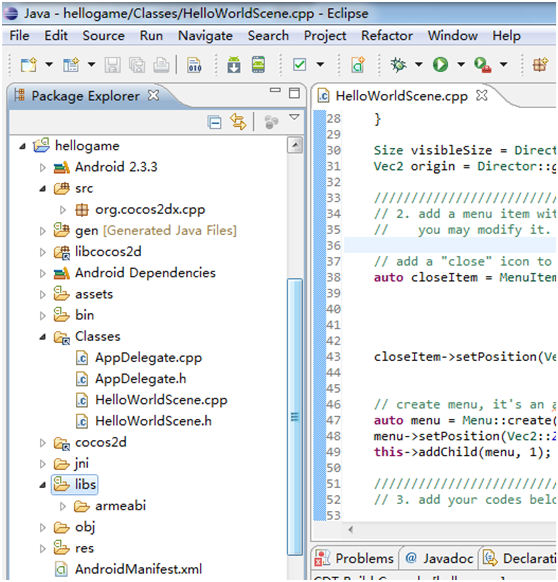Expand Android Dependencies node
The height and width of the screenshot is (582, 558).
tap(43, 274)
